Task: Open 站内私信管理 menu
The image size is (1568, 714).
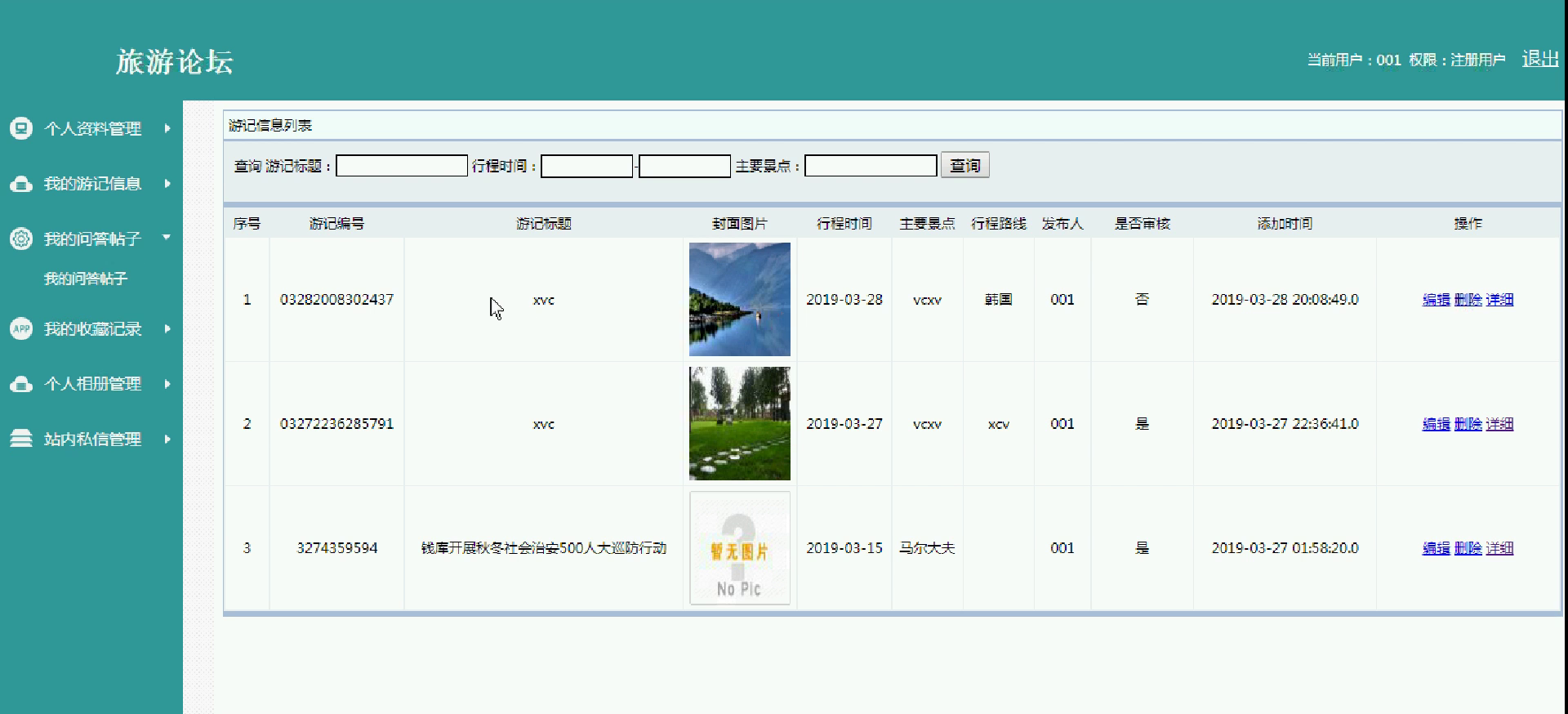Action: click(x=91, y=439)
